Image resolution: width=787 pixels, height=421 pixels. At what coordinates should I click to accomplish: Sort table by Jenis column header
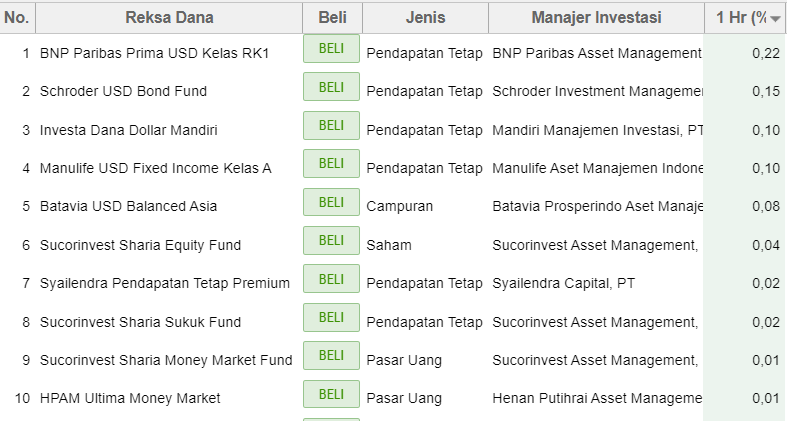coord(425,18)
